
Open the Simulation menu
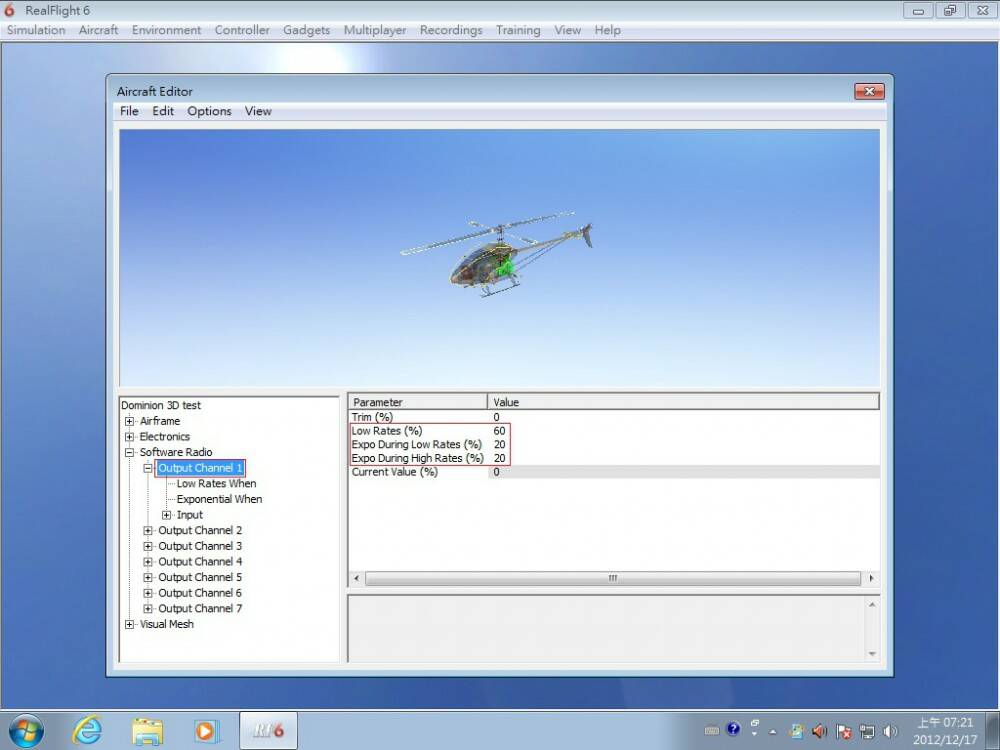pyautogui.click(x=36, y=30)
